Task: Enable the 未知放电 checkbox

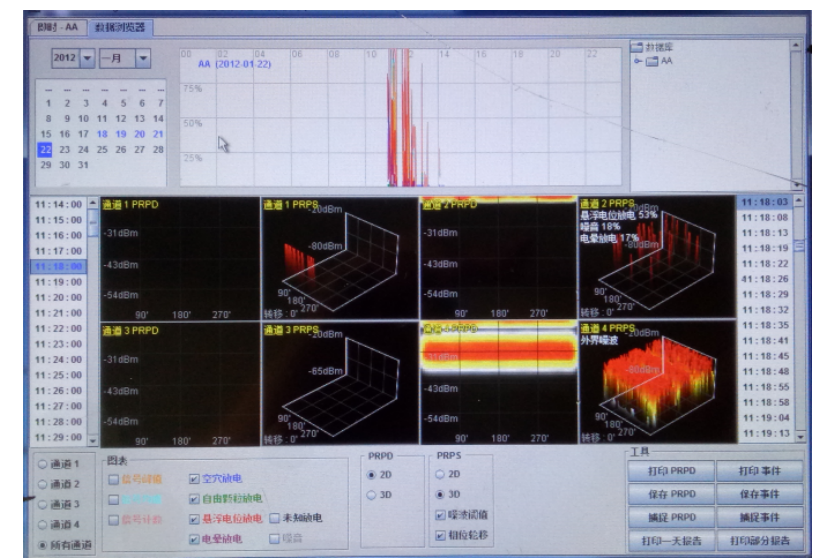Action: tap(275, 518)
